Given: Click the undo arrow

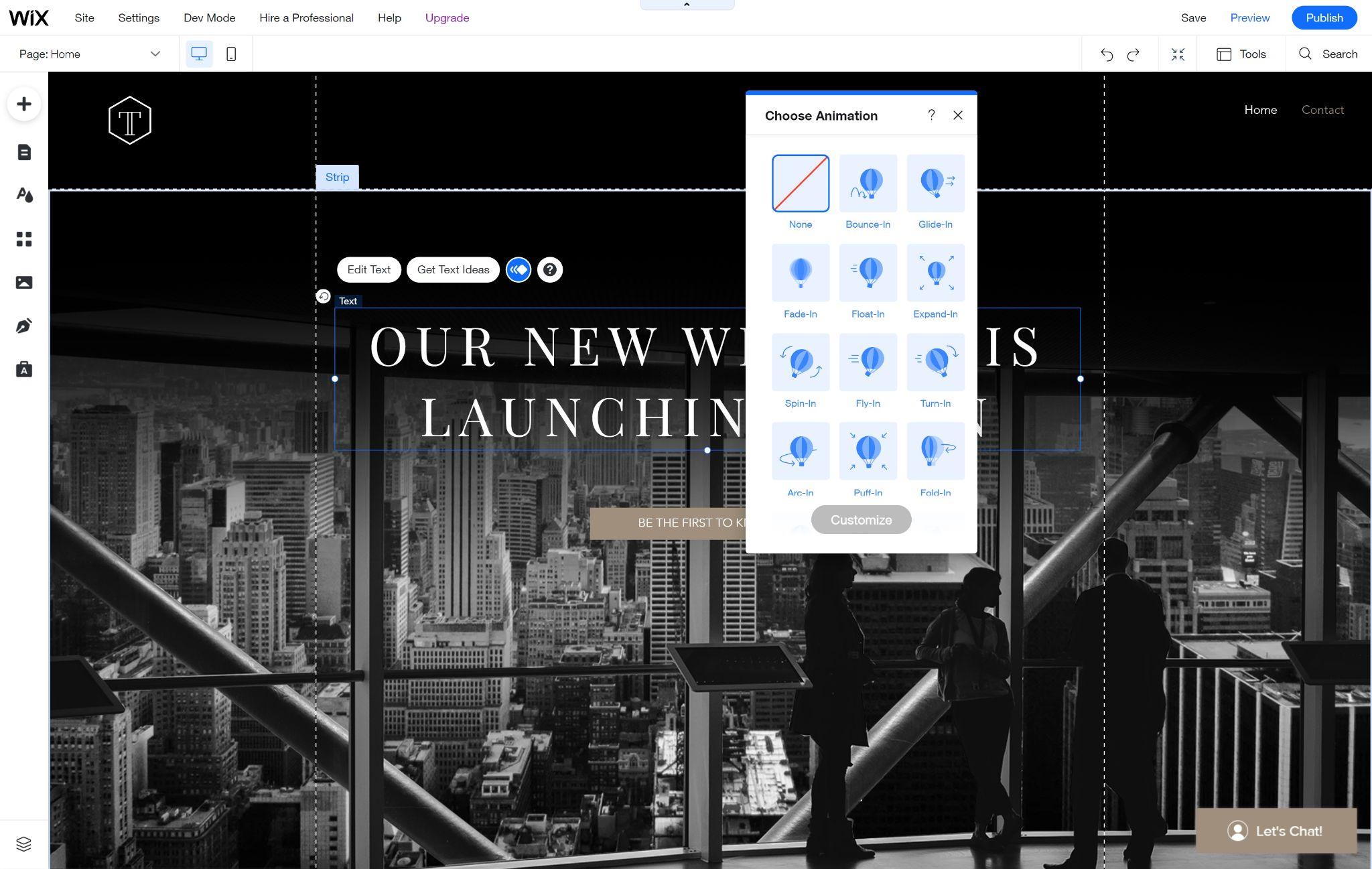Looking at the screenshot, I should pos(1107,54).
